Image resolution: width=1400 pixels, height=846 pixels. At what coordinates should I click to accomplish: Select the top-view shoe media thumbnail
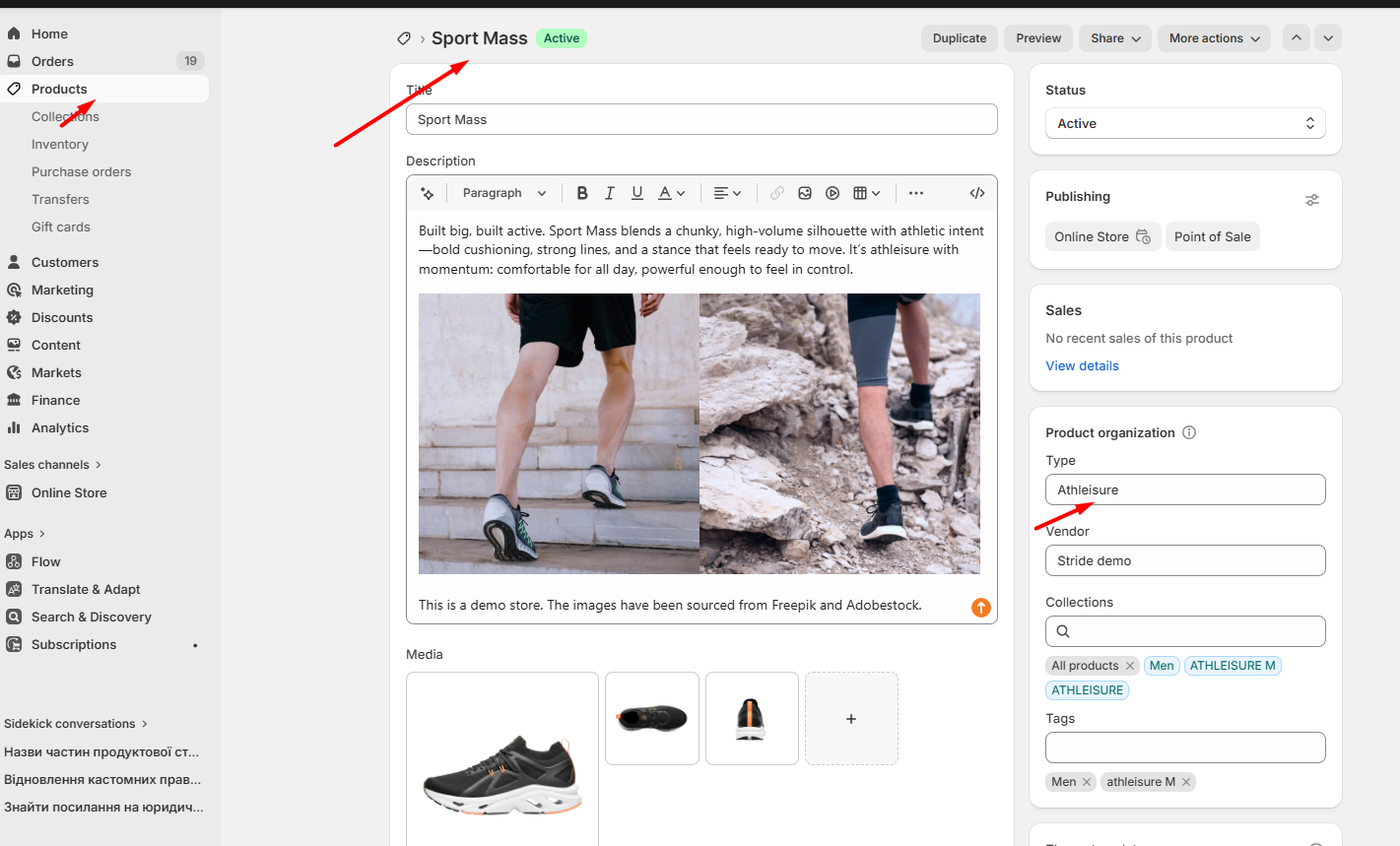pyautogui.click(x=651, y=719)
